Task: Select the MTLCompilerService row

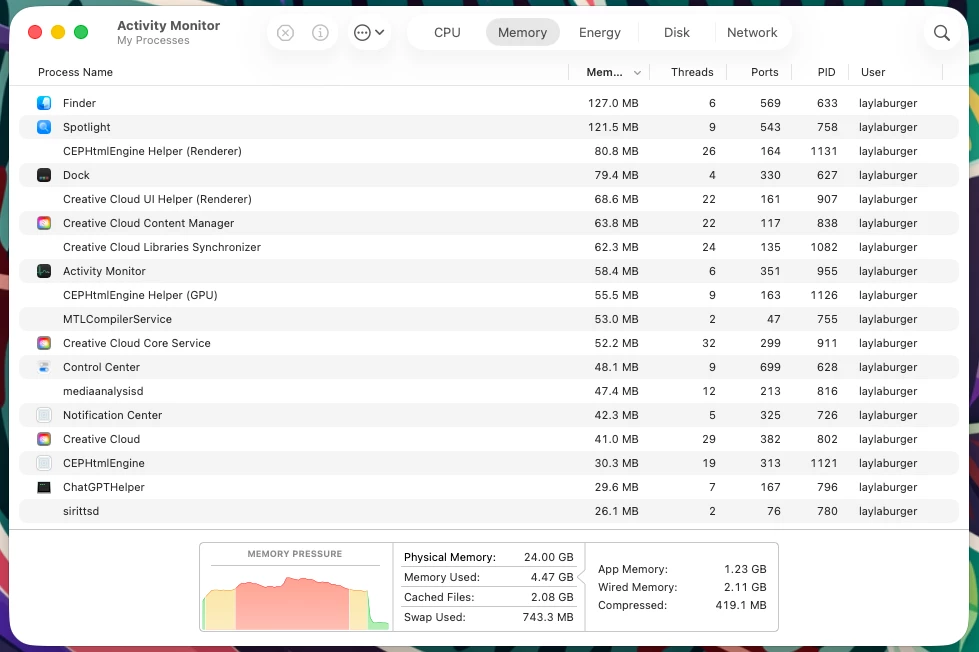Action: tap(489, 319)
